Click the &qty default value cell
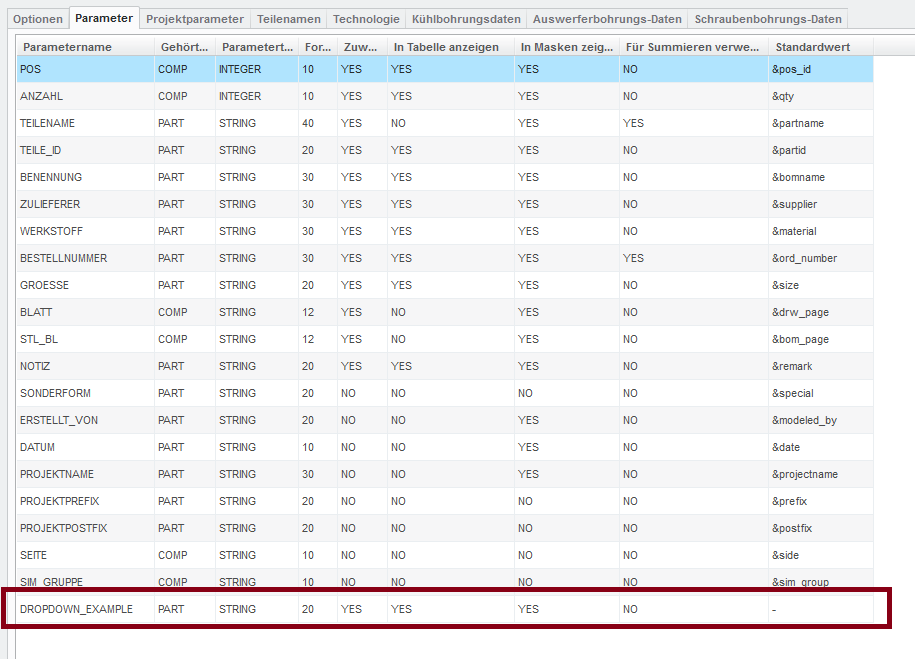Viewport: 915px width, 659px height. coord(821,96)
